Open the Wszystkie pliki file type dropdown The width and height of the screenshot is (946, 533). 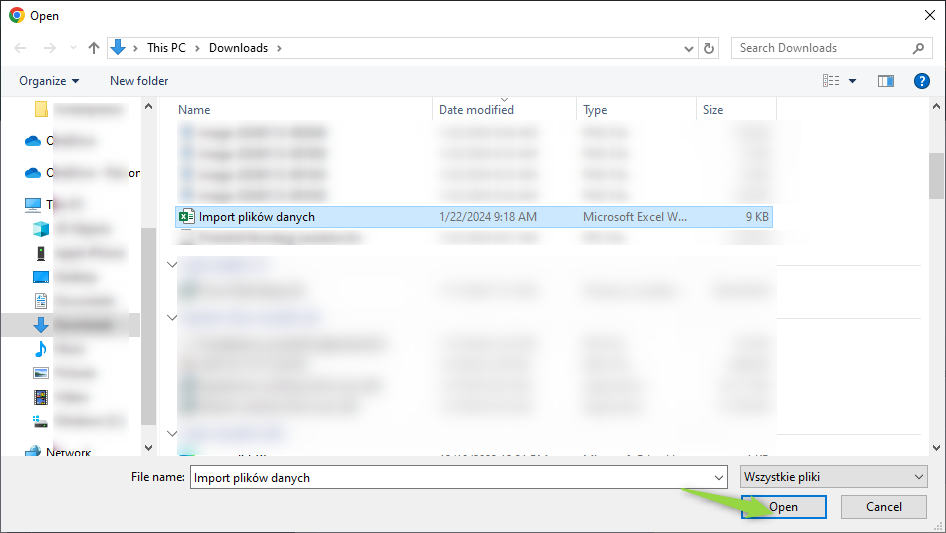[x=833, y=477]
